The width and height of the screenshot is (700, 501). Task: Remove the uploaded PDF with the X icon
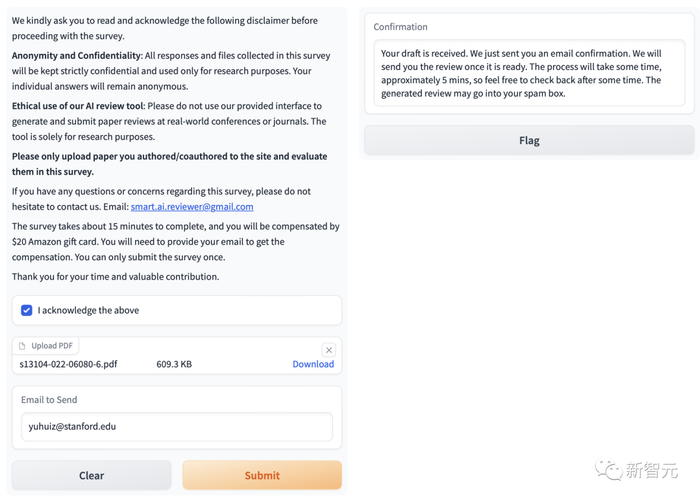click(328, 350)
